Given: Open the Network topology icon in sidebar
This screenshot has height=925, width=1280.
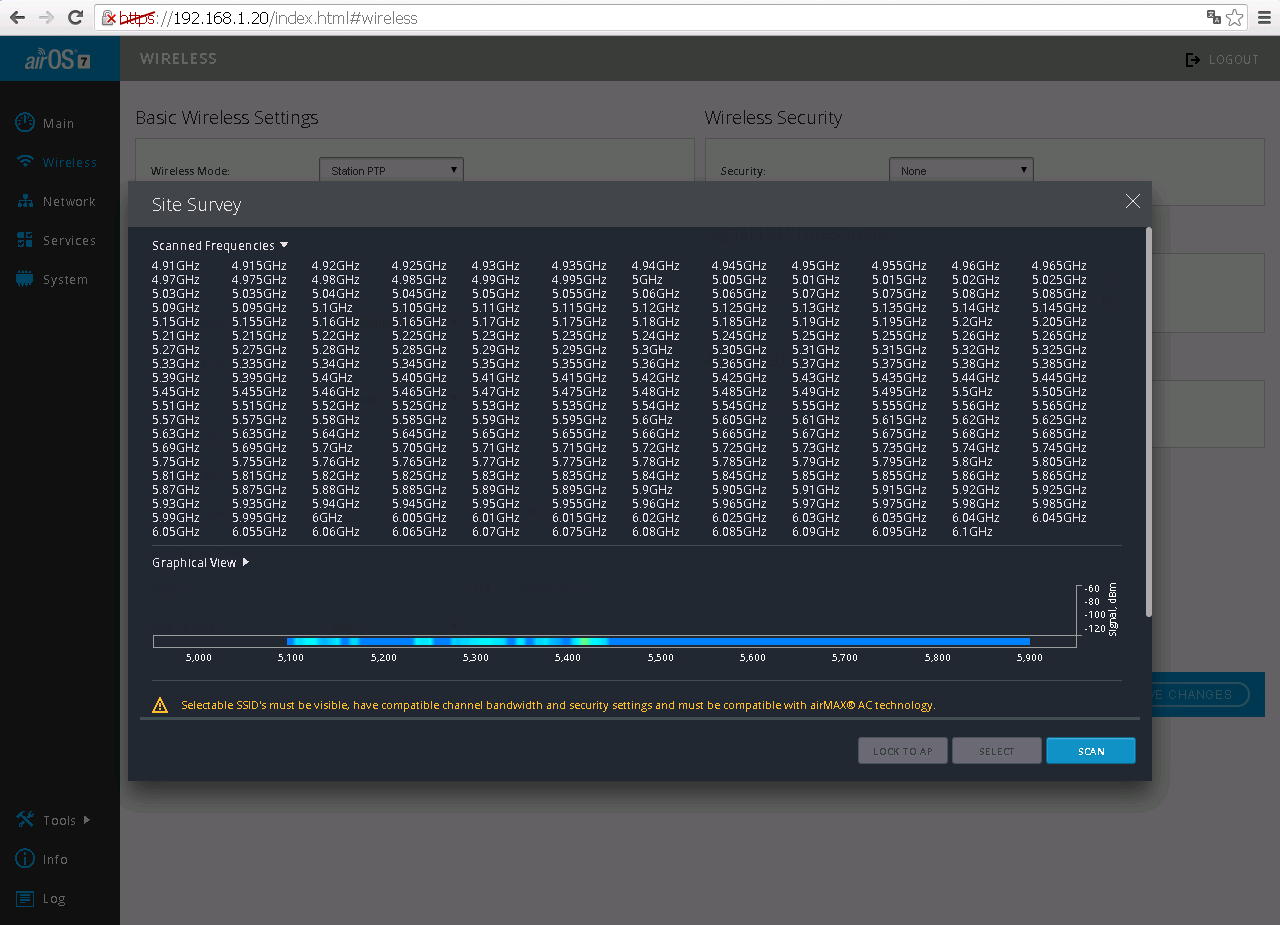Looking at the screenshot, I should point(25,201).
